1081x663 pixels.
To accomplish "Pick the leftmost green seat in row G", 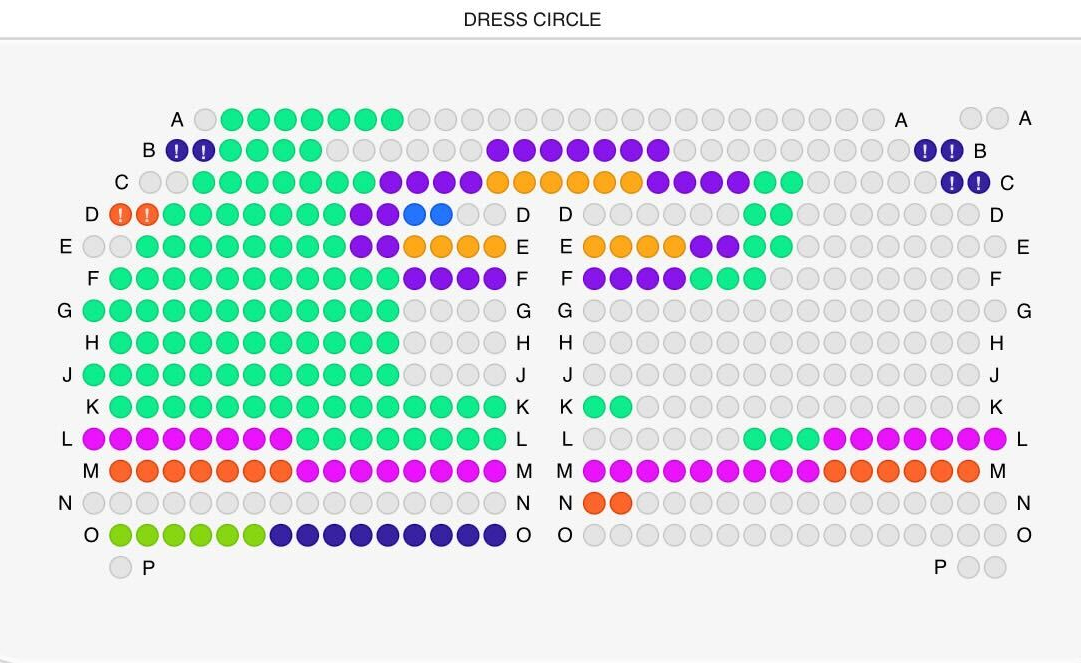I will 93,311.
